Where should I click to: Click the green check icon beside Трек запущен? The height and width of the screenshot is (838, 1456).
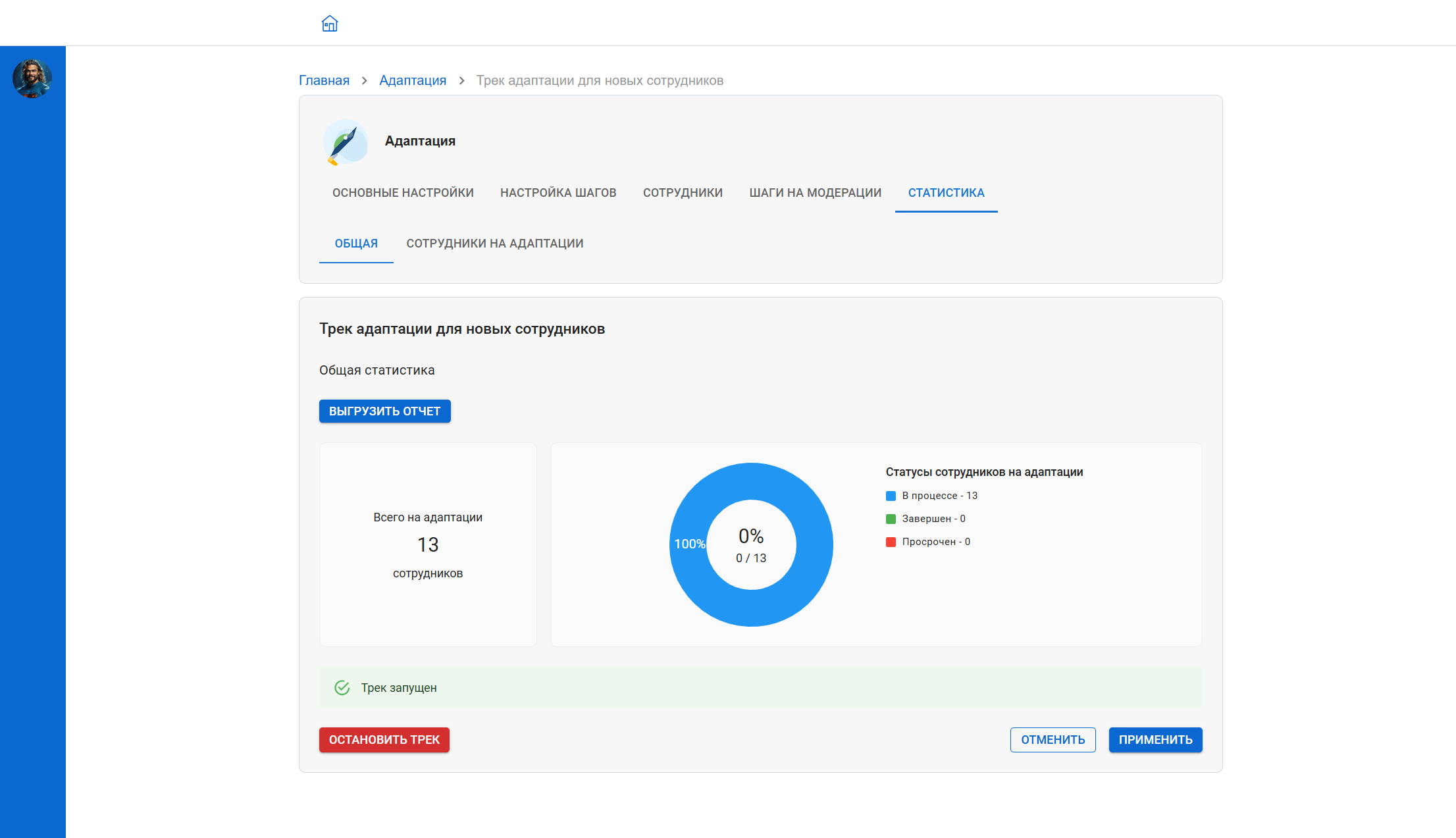point(342,688)
